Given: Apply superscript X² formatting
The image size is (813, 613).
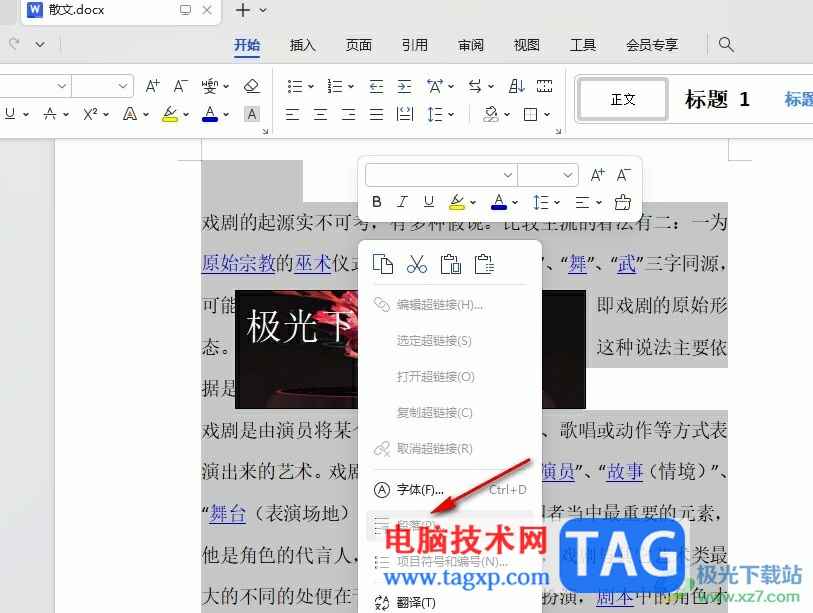Looking at the screenshot, I should pyautogui.click(x=90, y=114).
